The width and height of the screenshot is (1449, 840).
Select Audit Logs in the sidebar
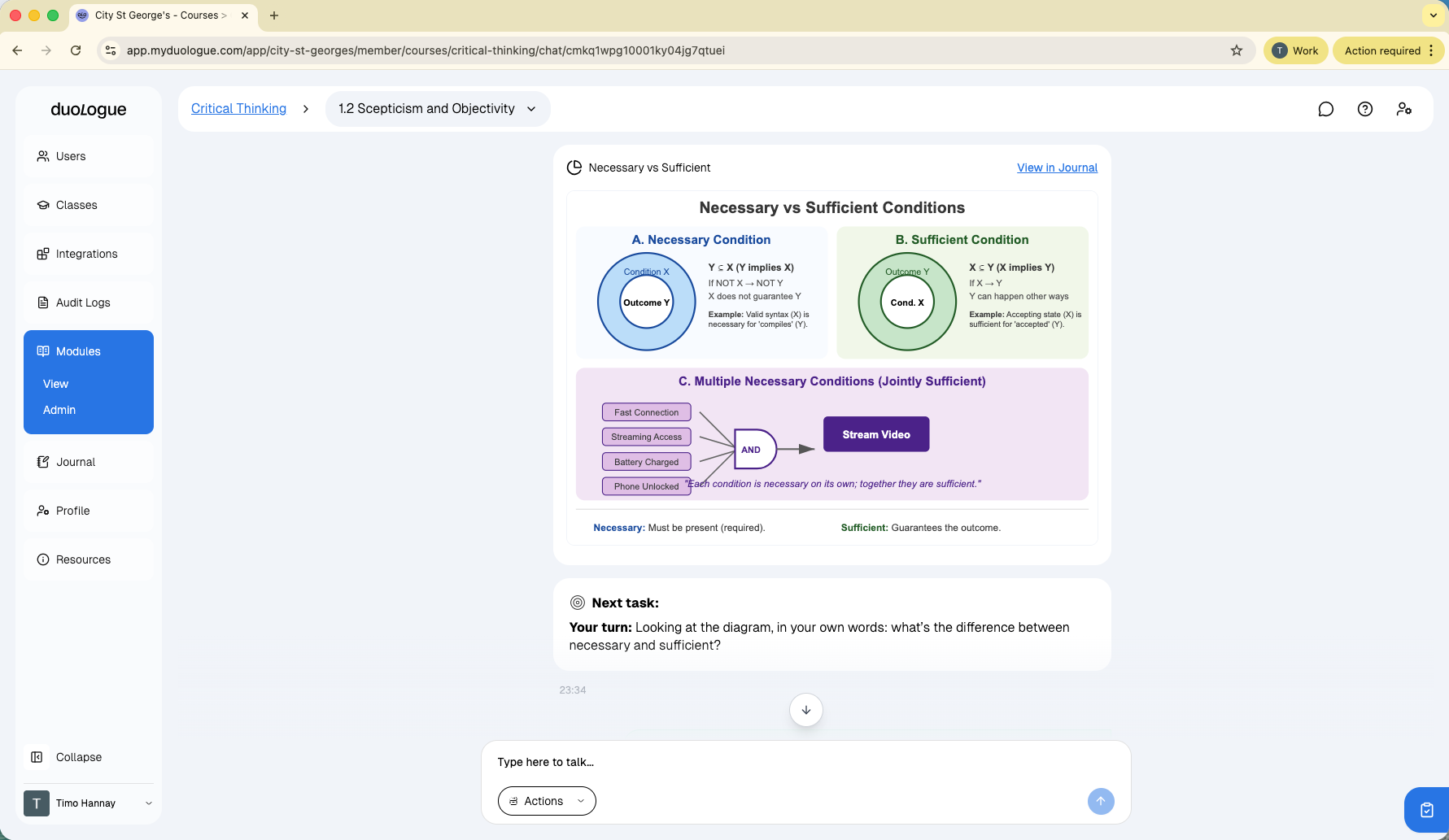click(89, 302)
